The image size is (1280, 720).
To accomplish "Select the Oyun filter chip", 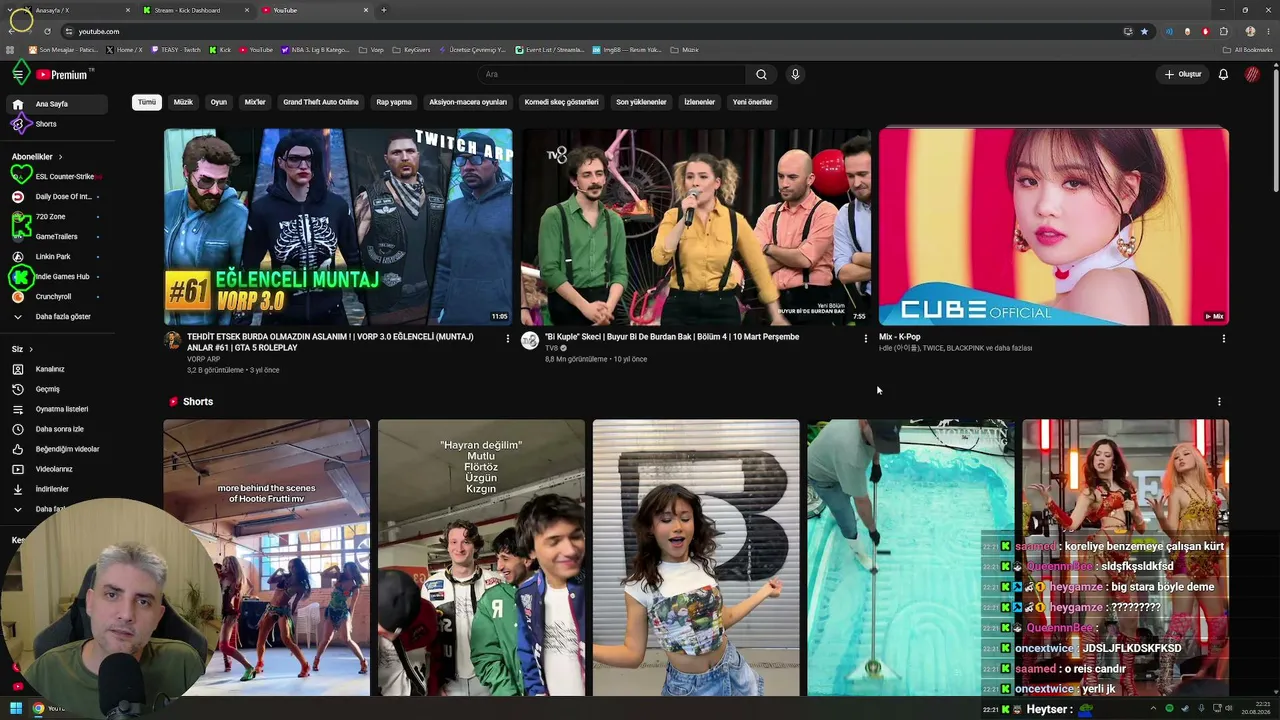I will tap(218, 102).
